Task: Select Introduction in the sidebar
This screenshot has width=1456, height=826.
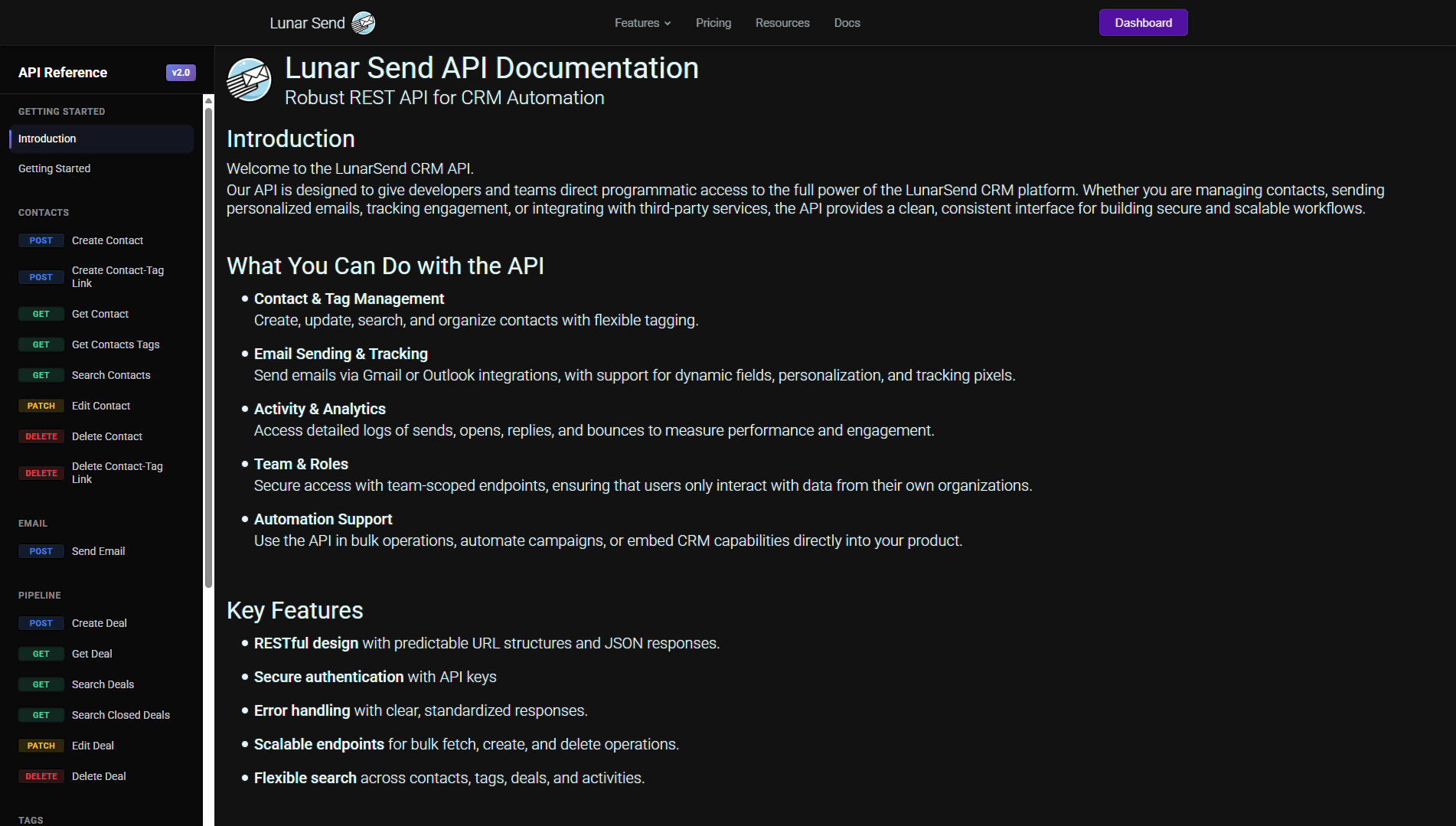Action: coord(47,139)
